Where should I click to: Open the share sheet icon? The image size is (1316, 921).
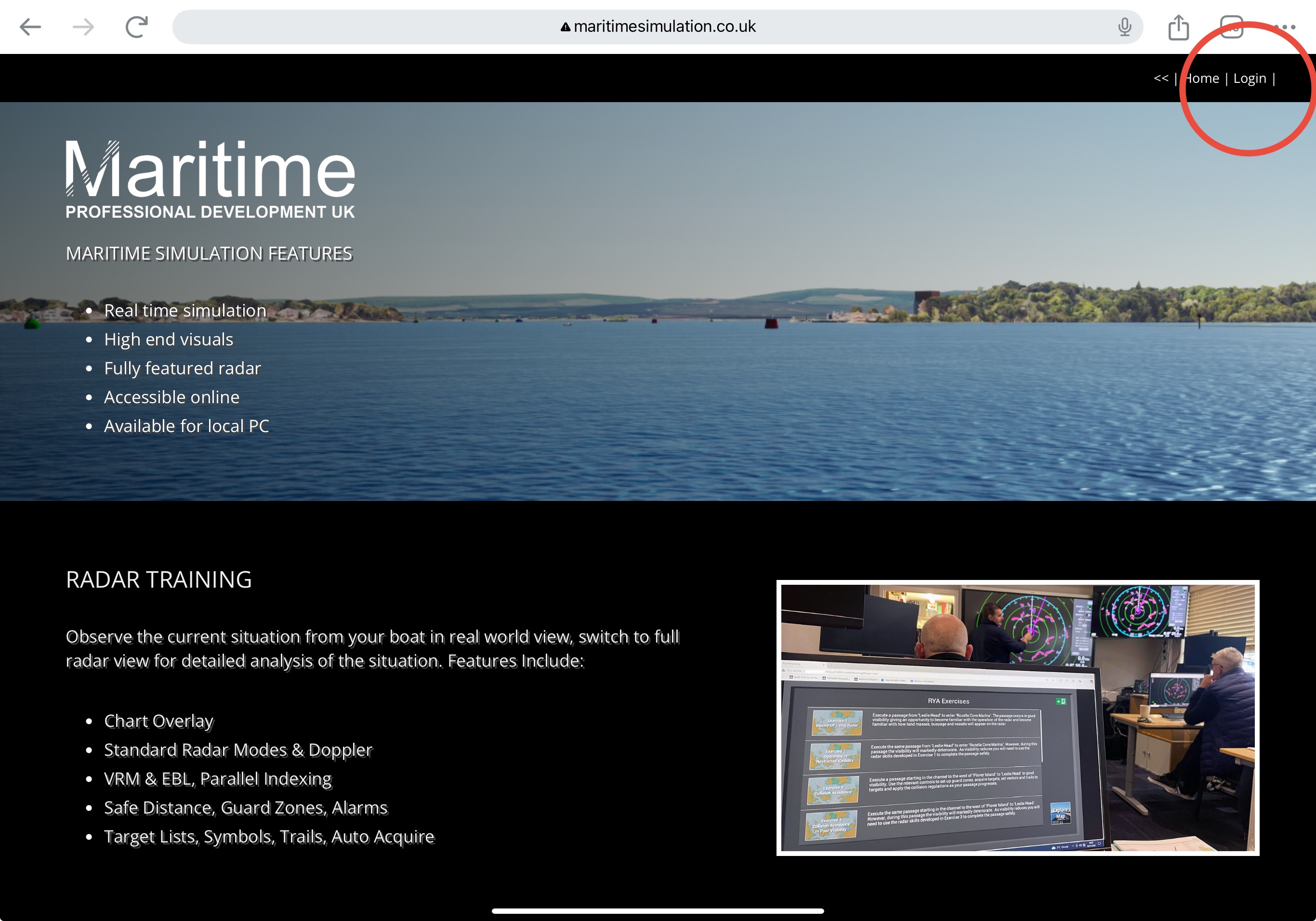pyautogui.click(x=1178, y=27)
